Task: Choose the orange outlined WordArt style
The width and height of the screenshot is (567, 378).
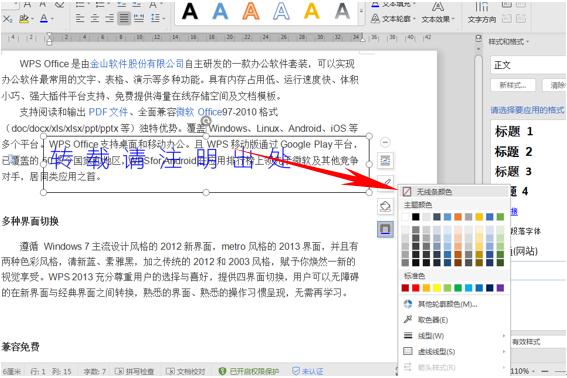Action: pos(251,12)
